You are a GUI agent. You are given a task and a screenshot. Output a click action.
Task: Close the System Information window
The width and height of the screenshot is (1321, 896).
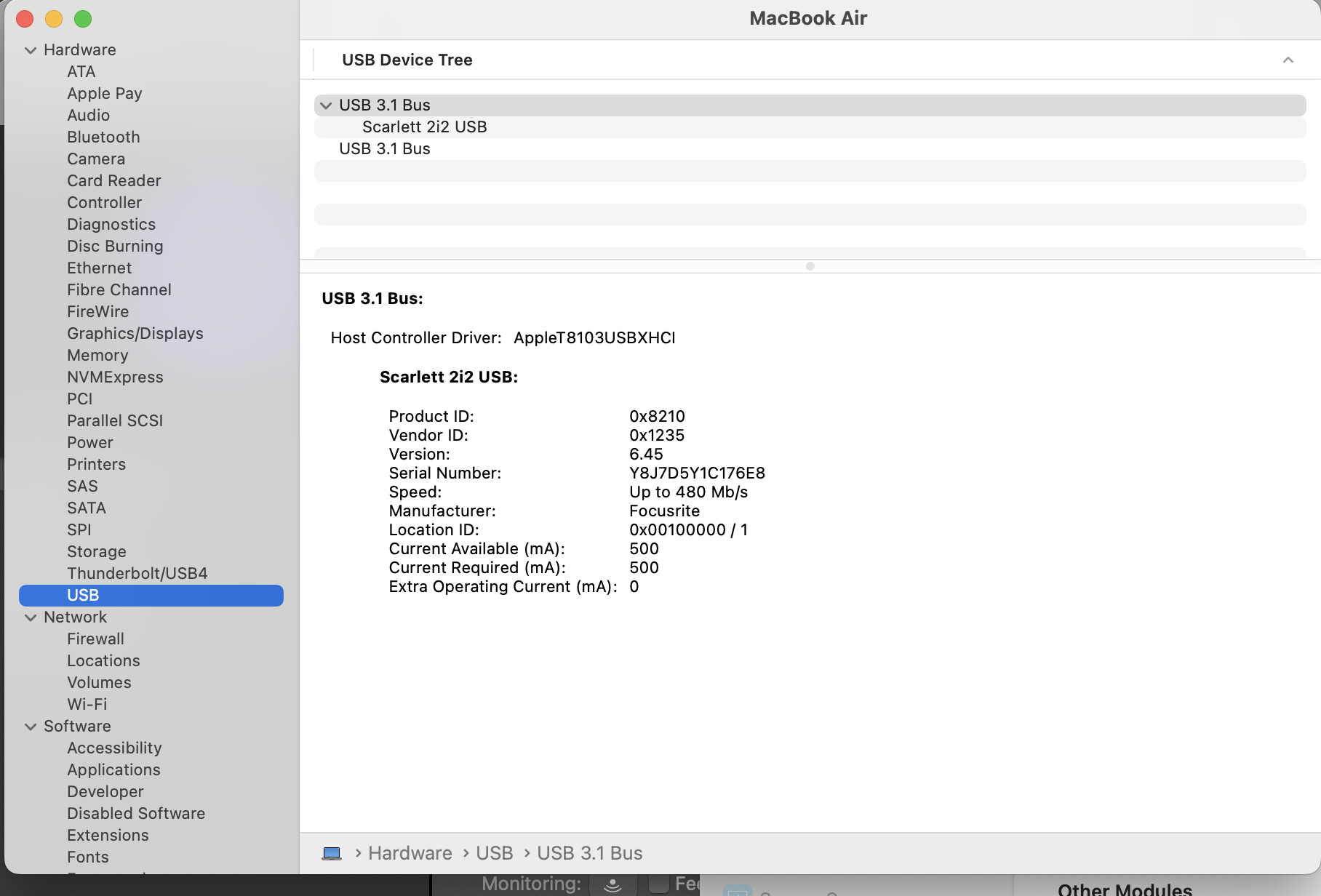point(25,19)
